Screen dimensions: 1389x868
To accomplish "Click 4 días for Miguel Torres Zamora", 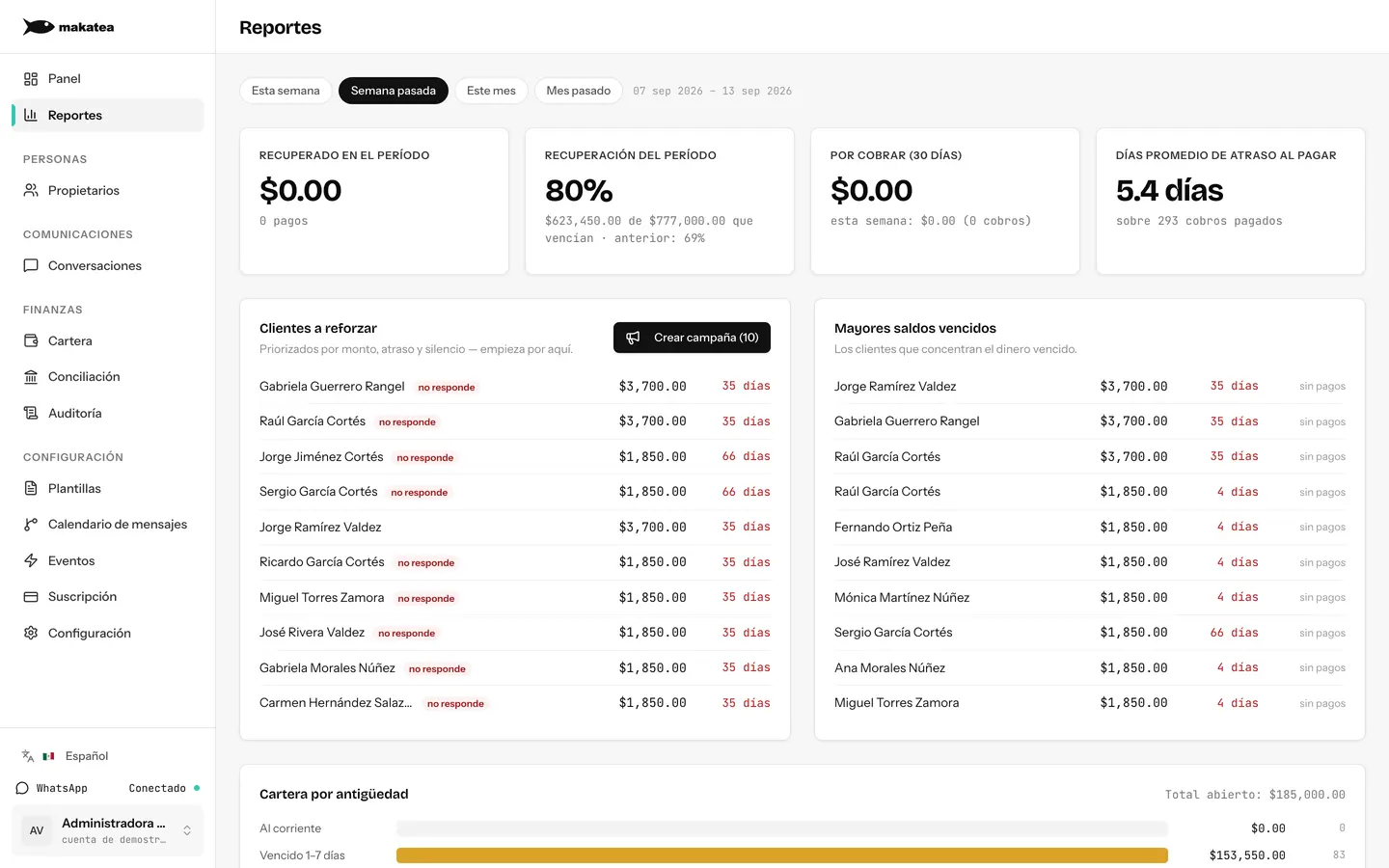I will (x=1238, y=703).
